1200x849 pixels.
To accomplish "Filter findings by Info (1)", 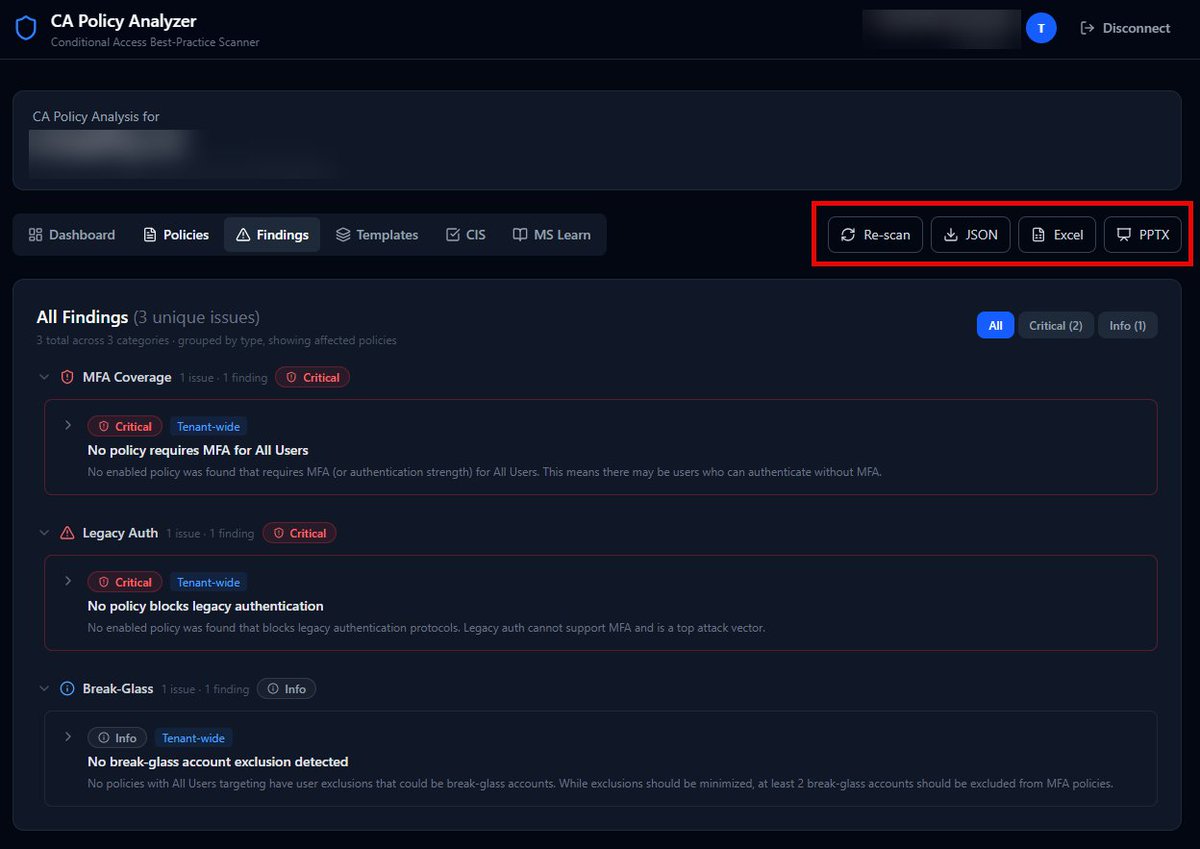I will tap(1127, 326).
